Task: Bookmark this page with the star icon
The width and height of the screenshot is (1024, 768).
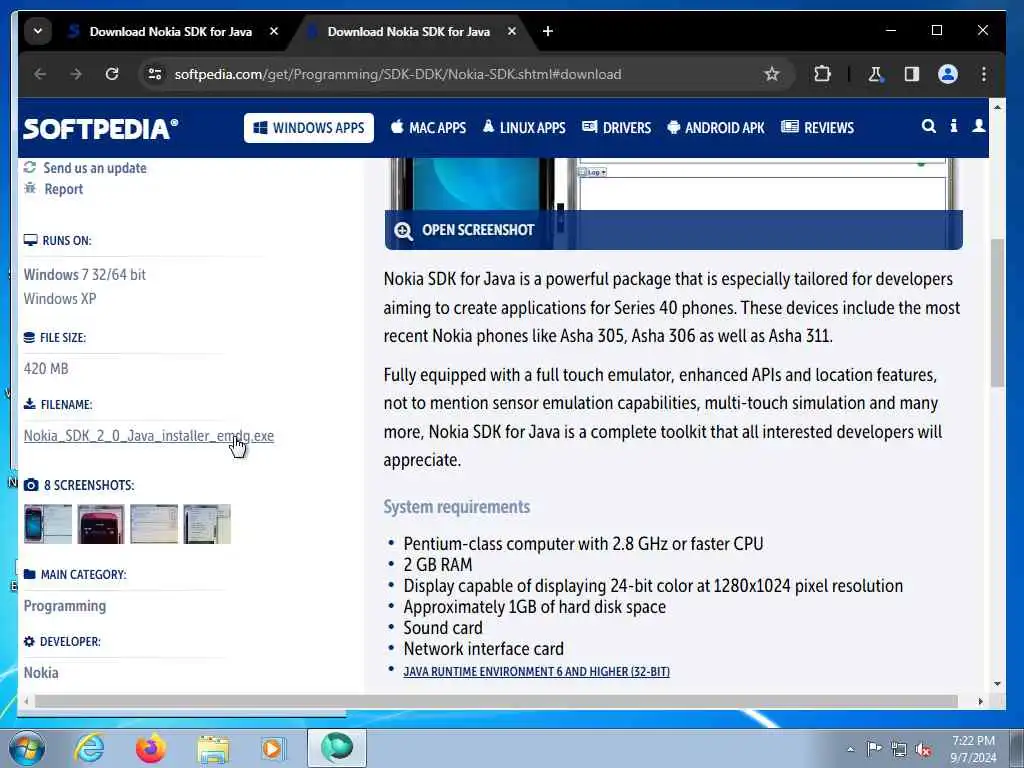Action: point(772,74)
